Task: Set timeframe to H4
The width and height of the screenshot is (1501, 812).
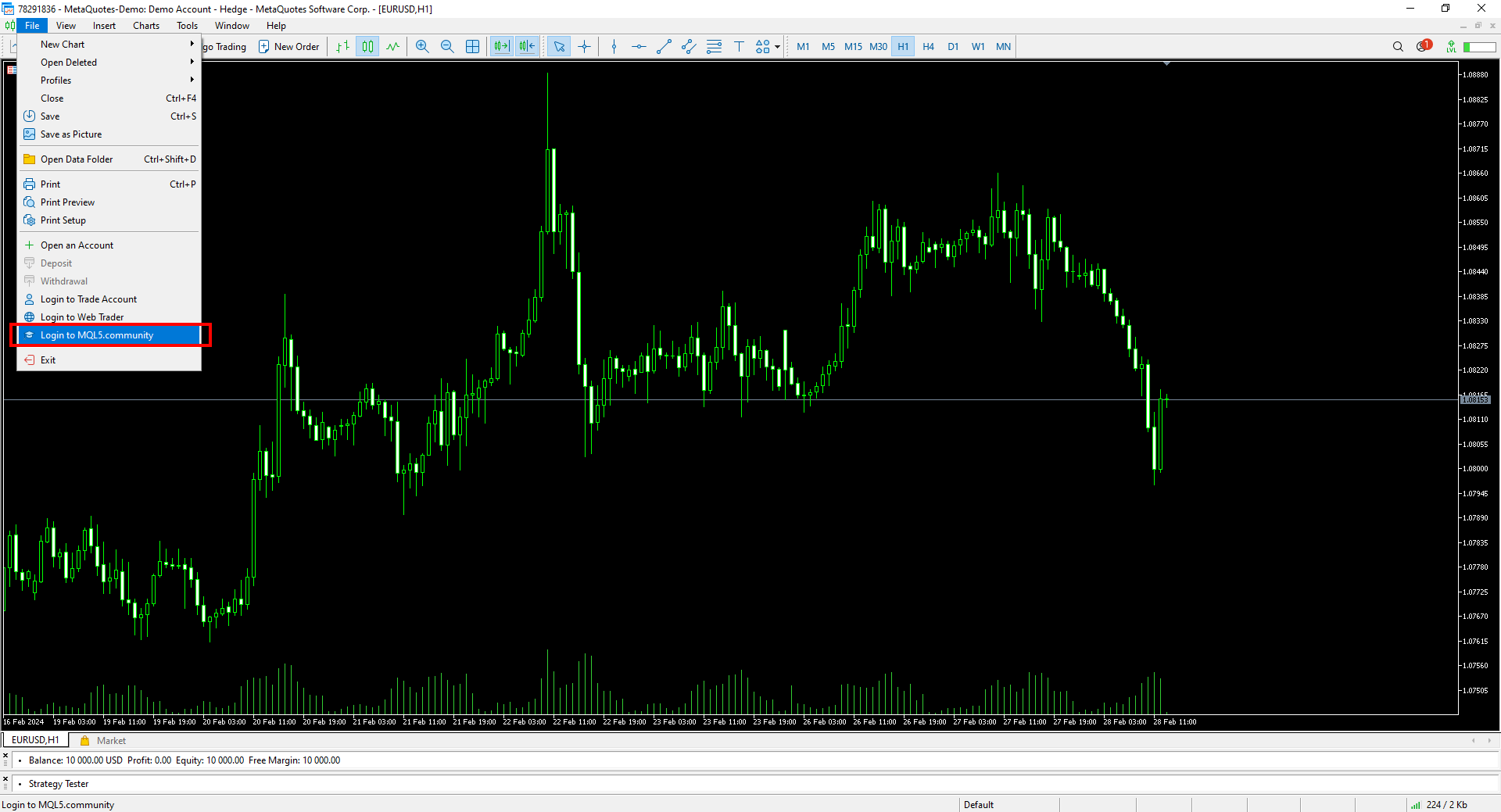Action: pyautogui.click(x=928, y=47)
